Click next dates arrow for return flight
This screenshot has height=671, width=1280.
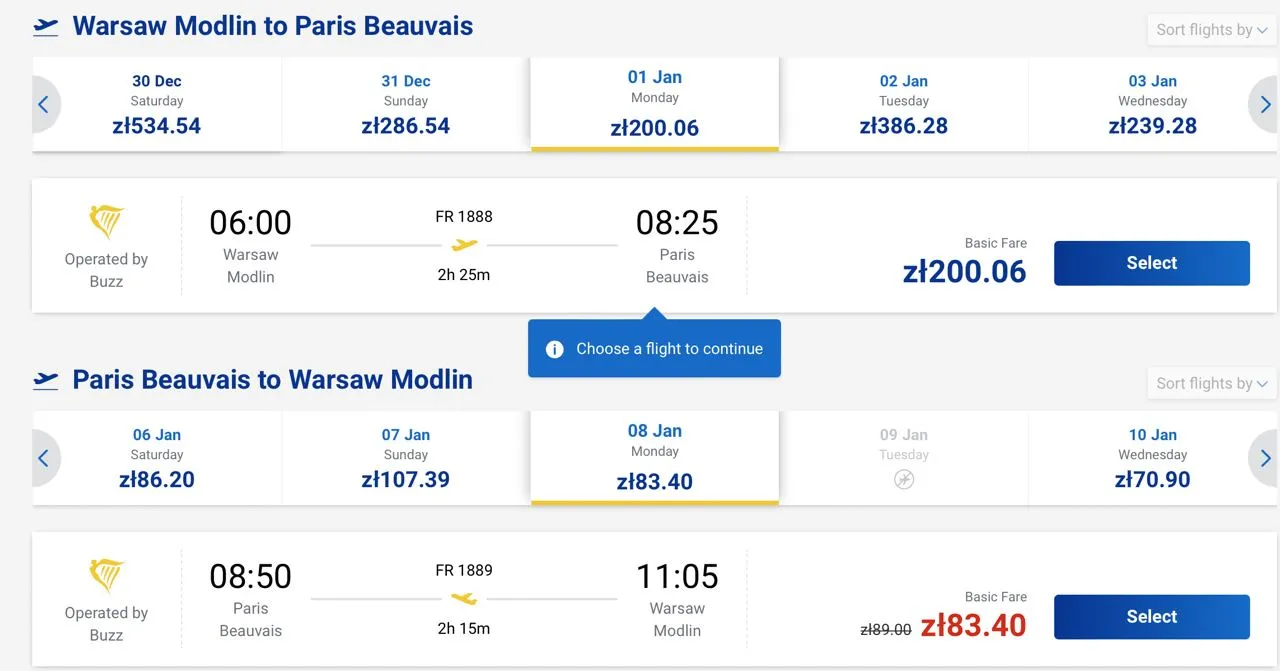[x=1265, y=458]
